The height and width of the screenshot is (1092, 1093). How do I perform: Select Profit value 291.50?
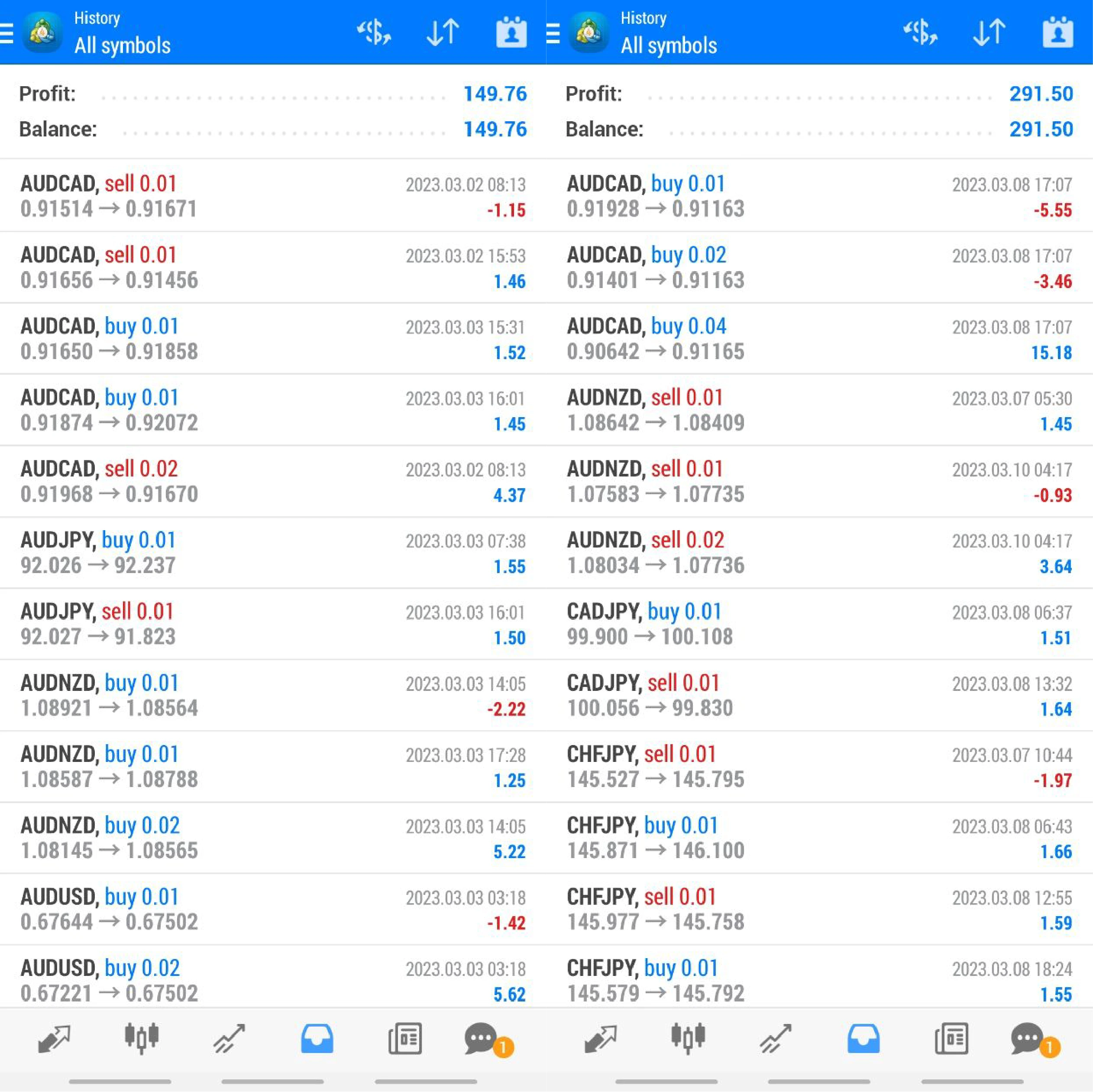pos(1041,94)
